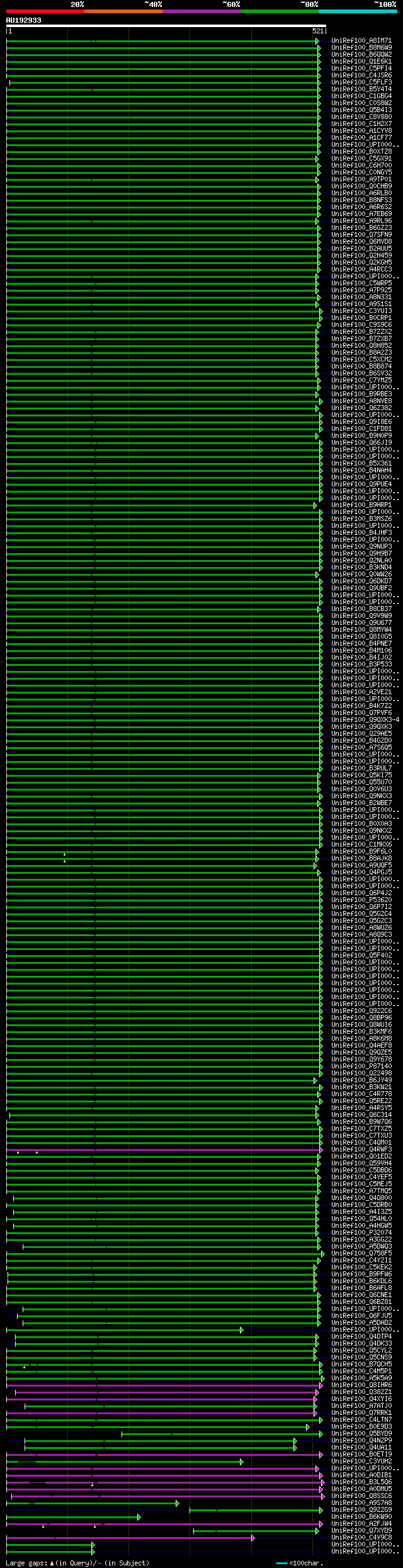Select the UniRef100_Q8SSC6 label
Screen dimensions: 403x1568
[361, 1496]
